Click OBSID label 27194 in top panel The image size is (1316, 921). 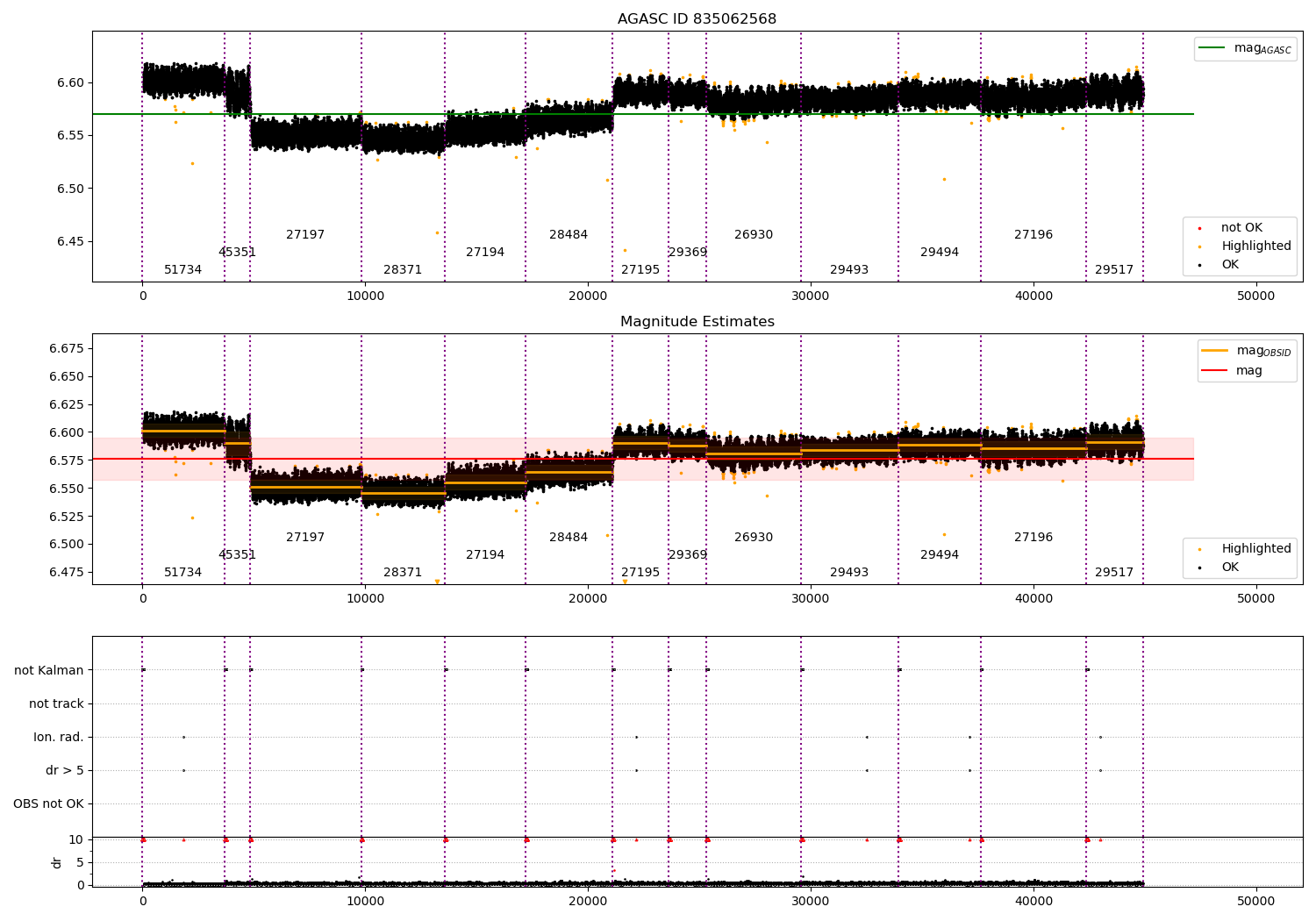pyautogui.click(x=485, y=253)
